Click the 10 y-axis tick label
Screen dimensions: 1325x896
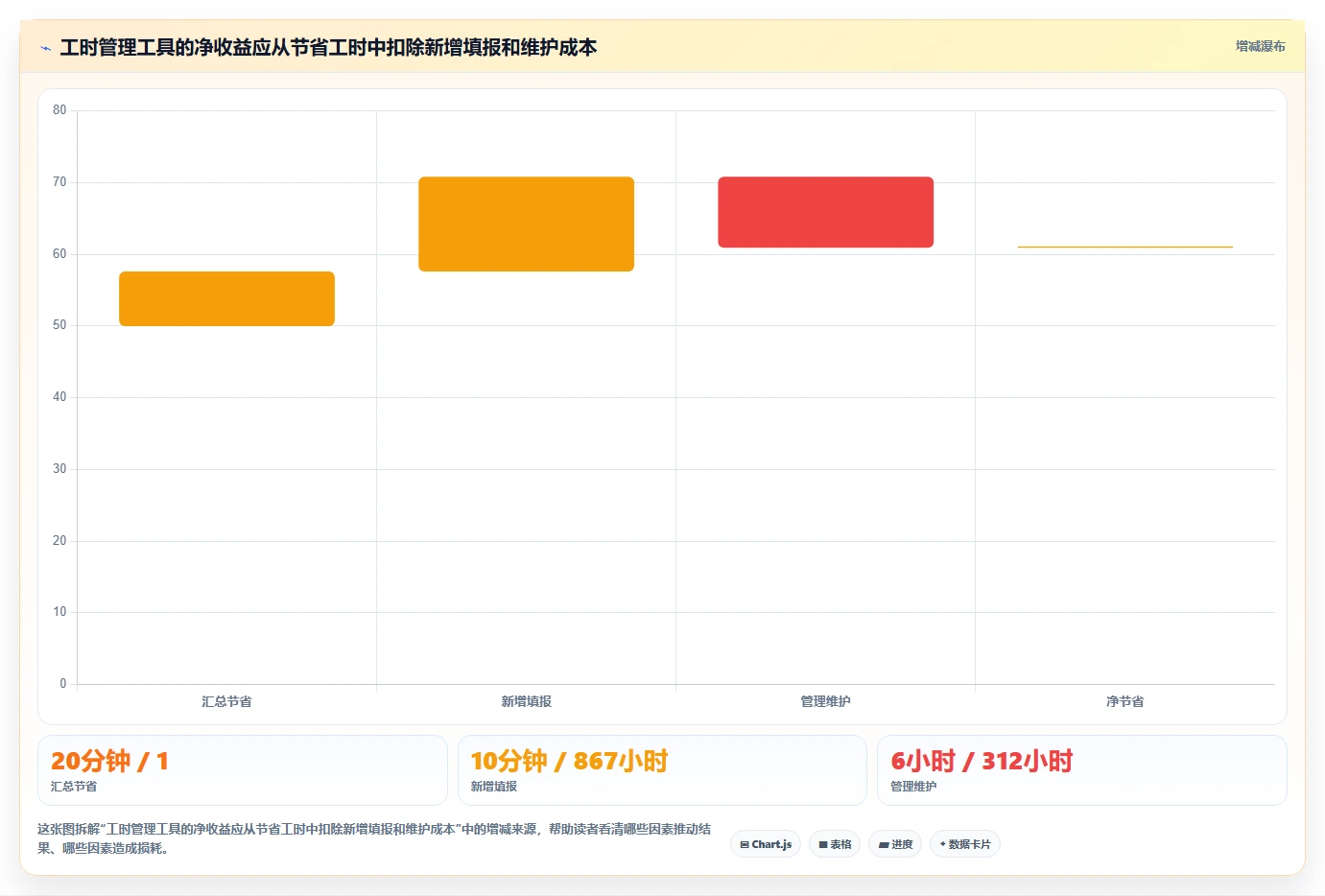(x=59, y=612)
